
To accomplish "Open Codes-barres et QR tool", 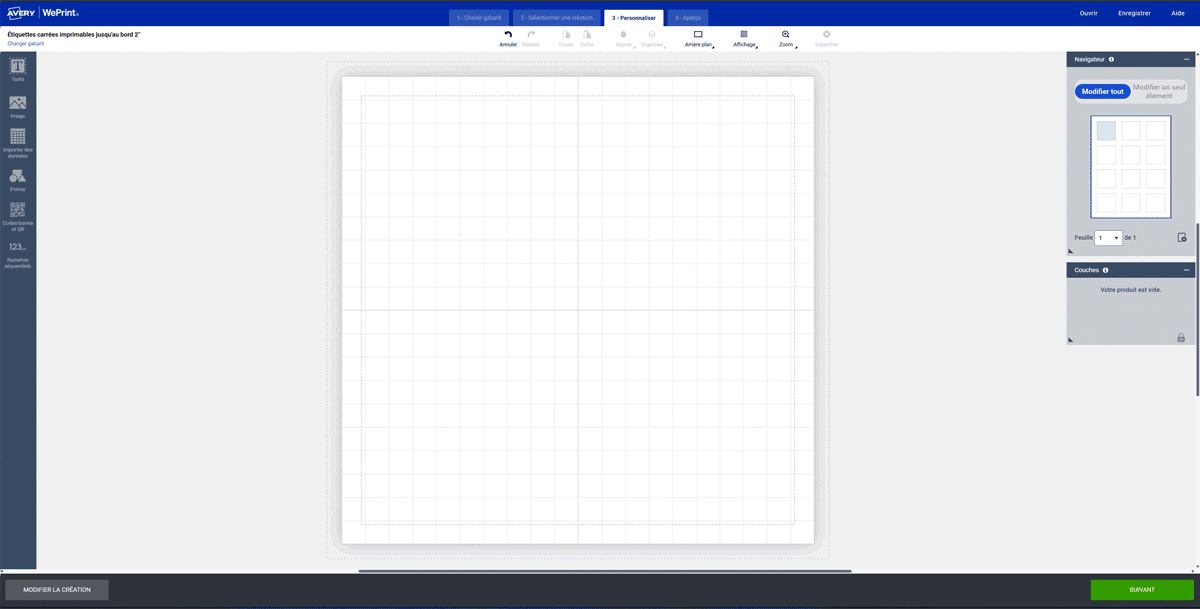I will point(18,216).
